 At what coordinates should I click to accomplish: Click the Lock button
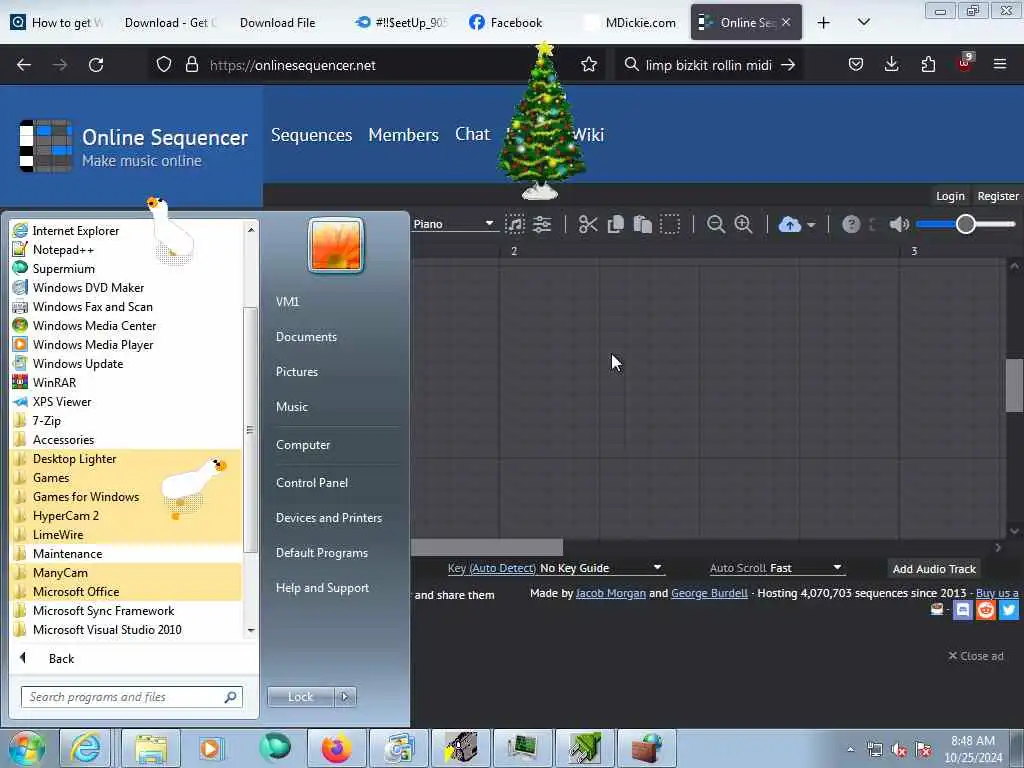coord(300,697)
